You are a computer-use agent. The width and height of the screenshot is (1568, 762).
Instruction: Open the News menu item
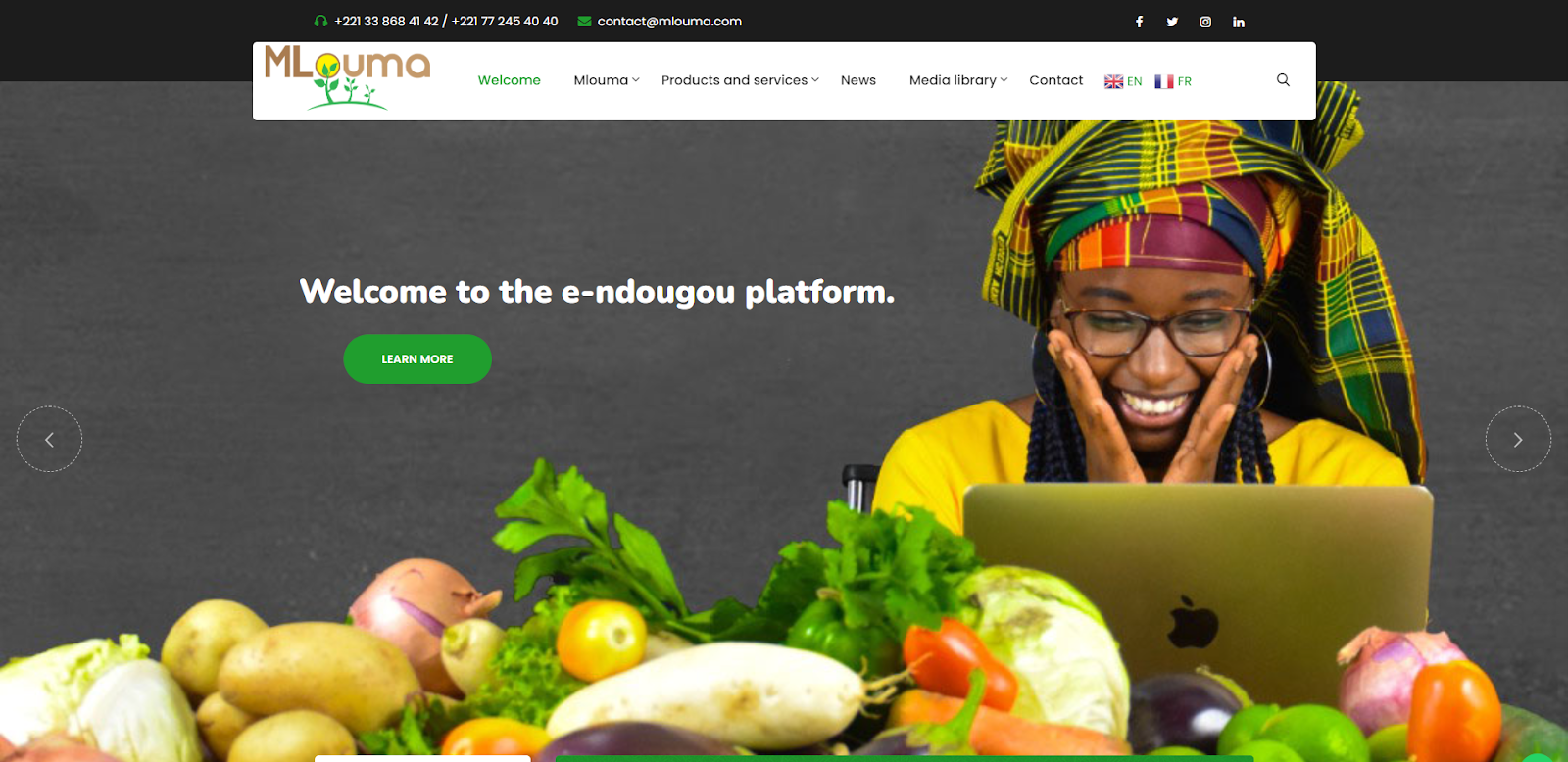tap(858, 80)
